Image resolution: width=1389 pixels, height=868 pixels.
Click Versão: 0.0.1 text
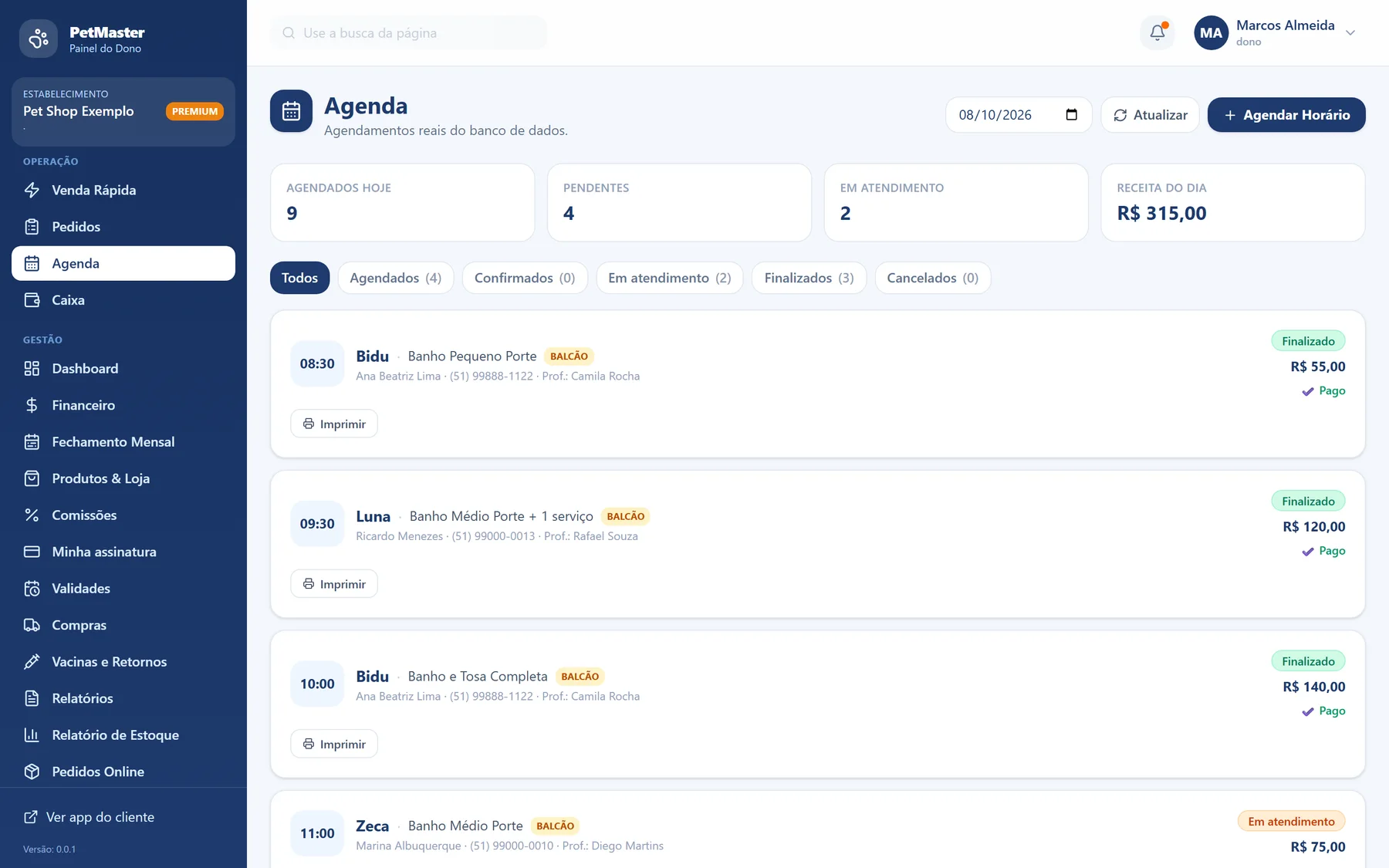[x=49, y=849]
